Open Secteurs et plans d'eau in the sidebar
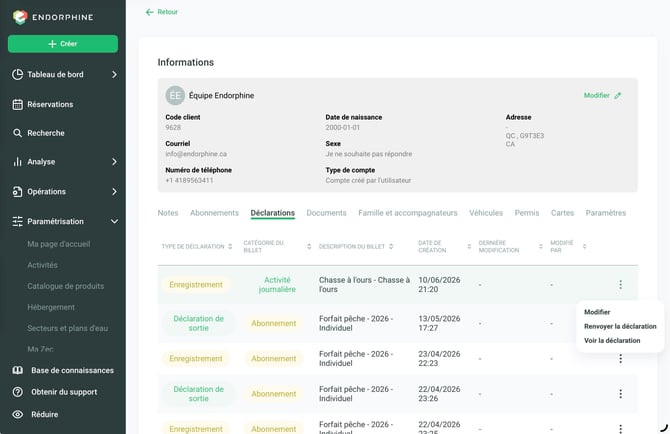 [x=68, y=328]
